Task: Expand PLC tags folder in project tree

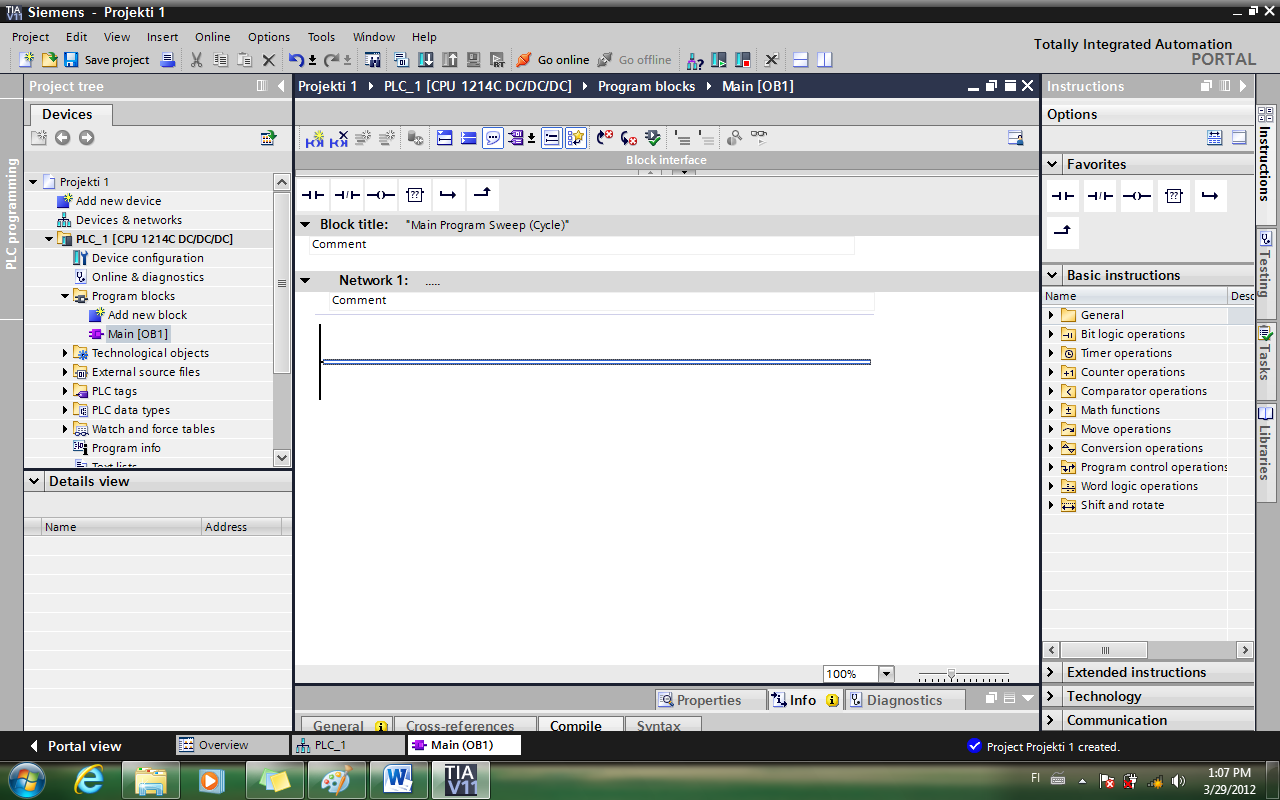Action: tap(65, 391)
